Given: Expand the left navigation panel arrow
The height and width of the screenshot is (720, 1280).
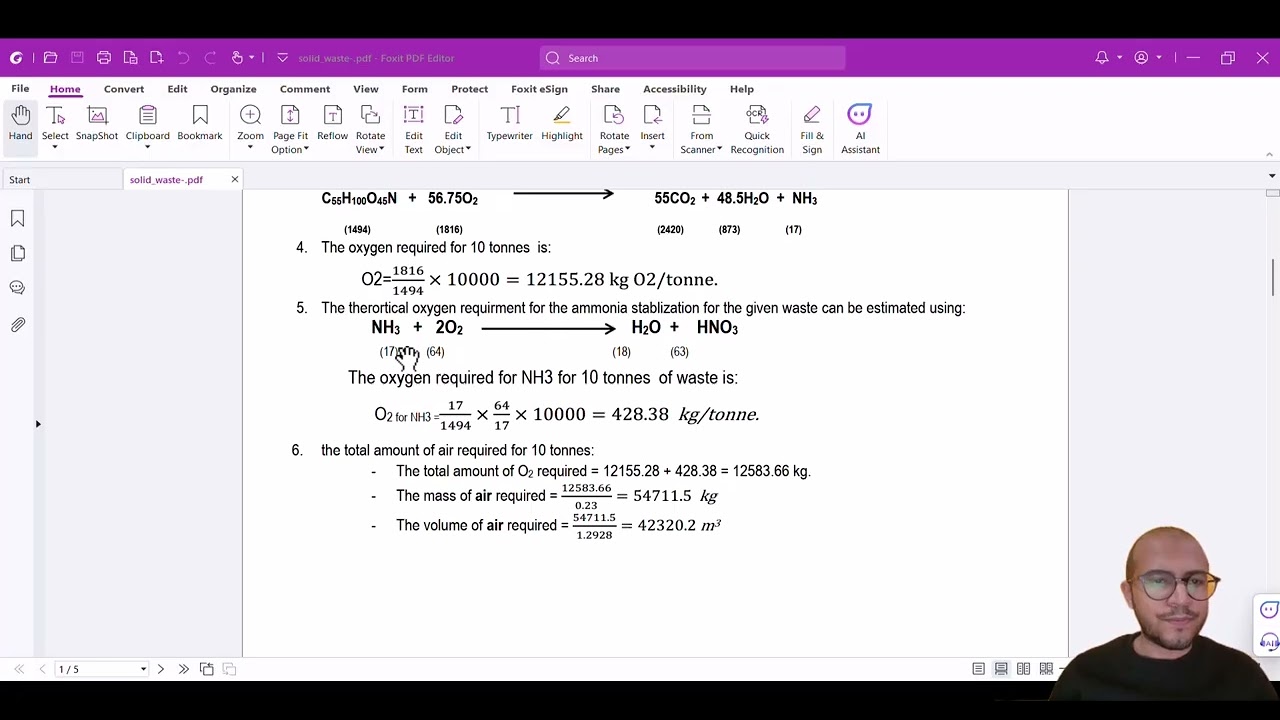Looking at the screenshot, I should 38,424.
